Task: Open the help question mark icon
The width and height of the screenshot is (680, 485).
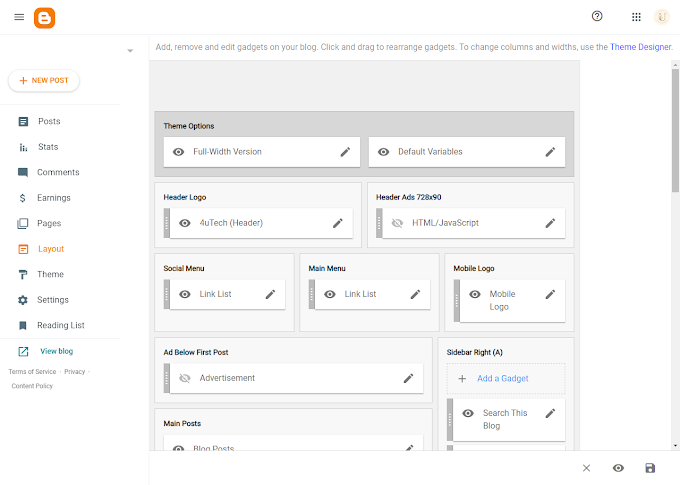Action: (597, 16)
